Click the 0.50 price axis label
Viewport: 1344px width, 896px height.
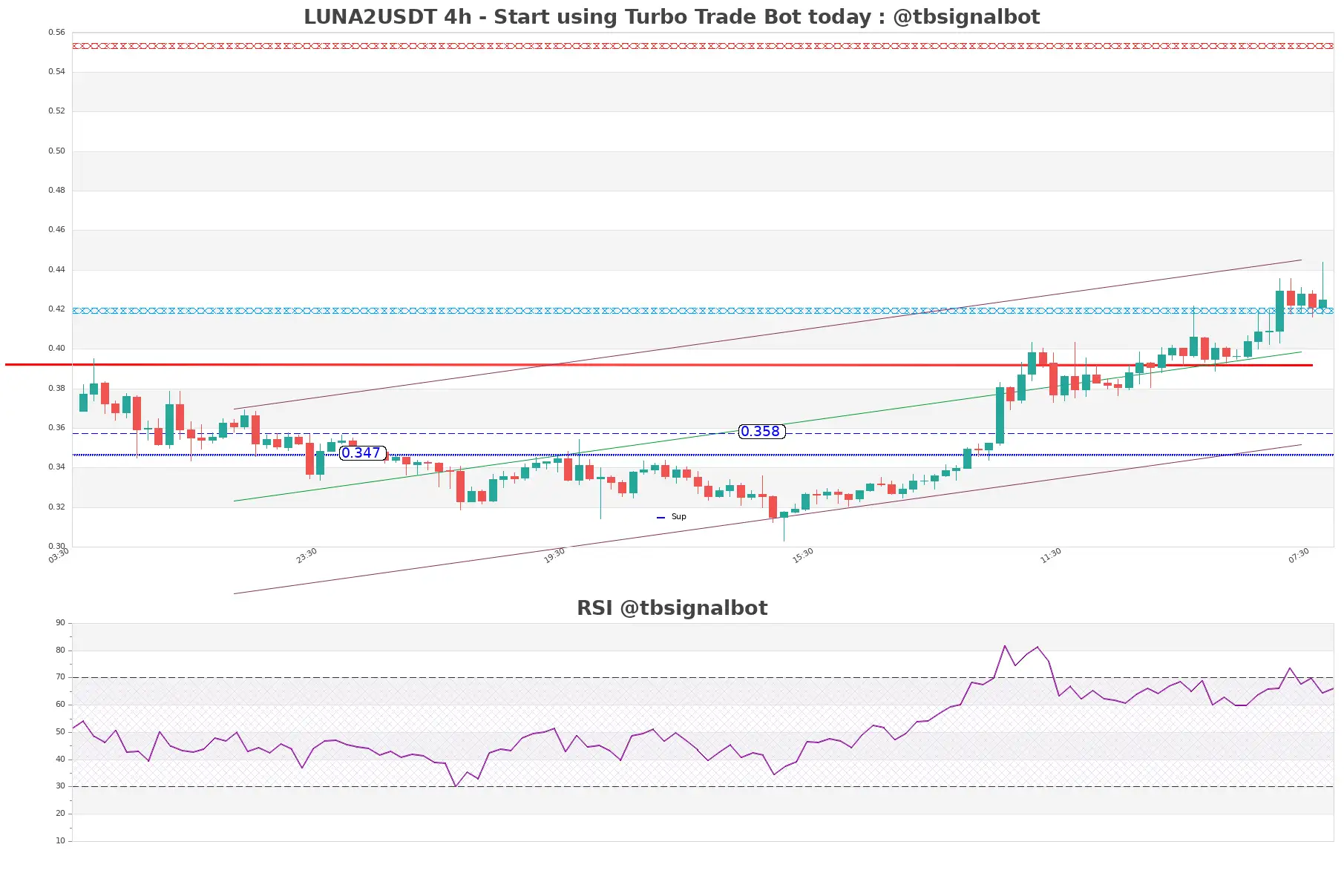56,151
